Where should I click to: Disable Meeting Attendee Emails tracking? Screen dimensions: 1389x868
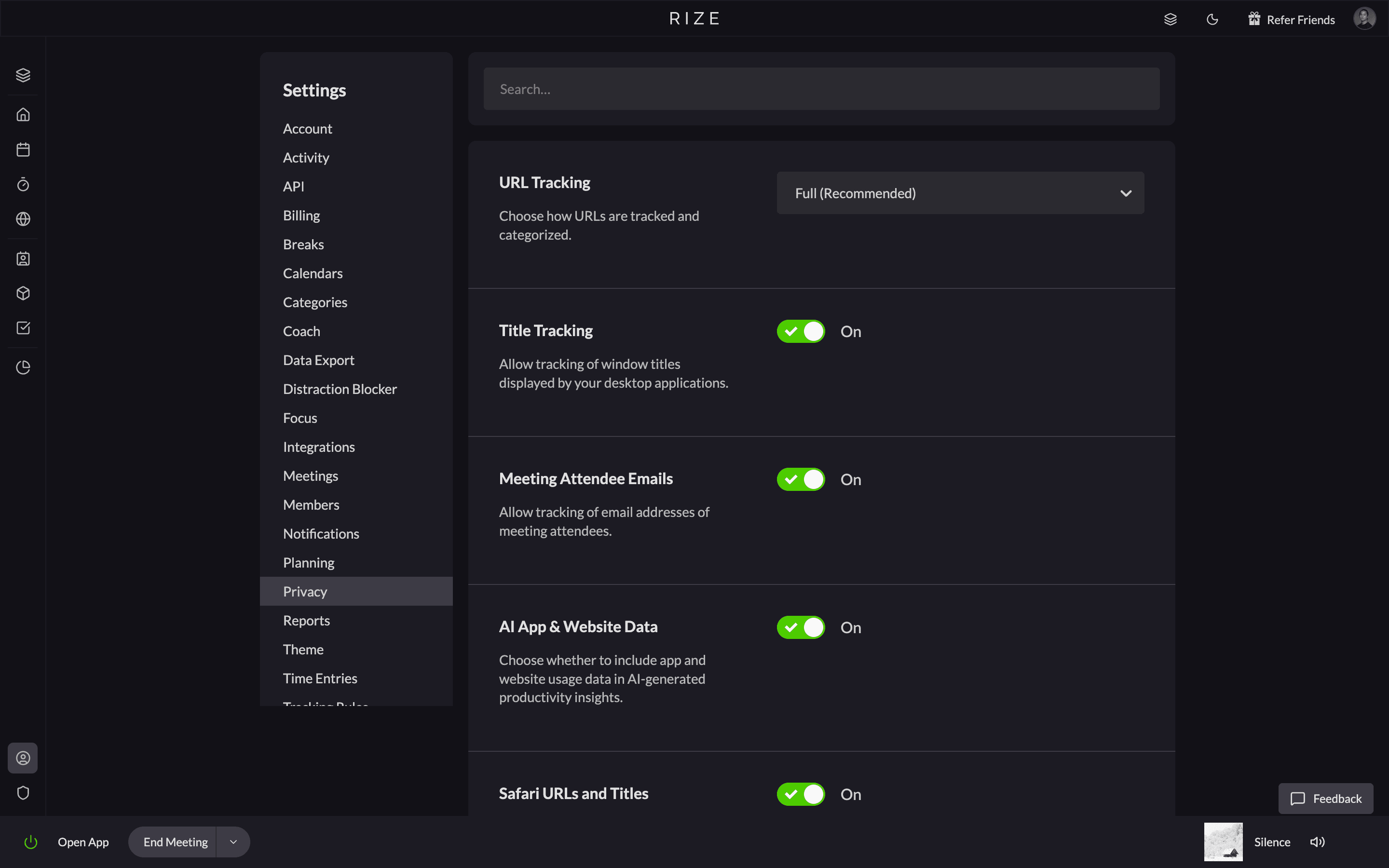tap(800, 479)
